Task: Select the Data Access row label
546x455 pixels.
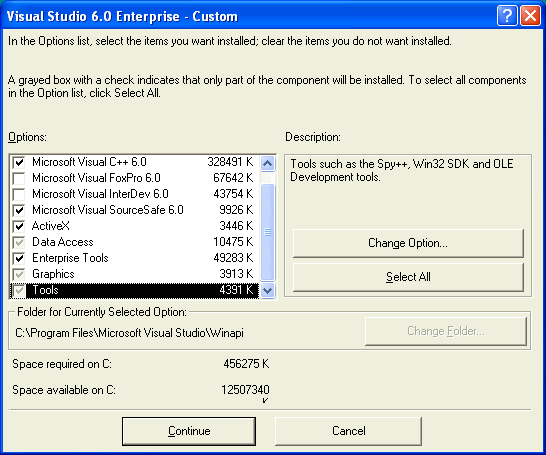Action: pos(63,242)
